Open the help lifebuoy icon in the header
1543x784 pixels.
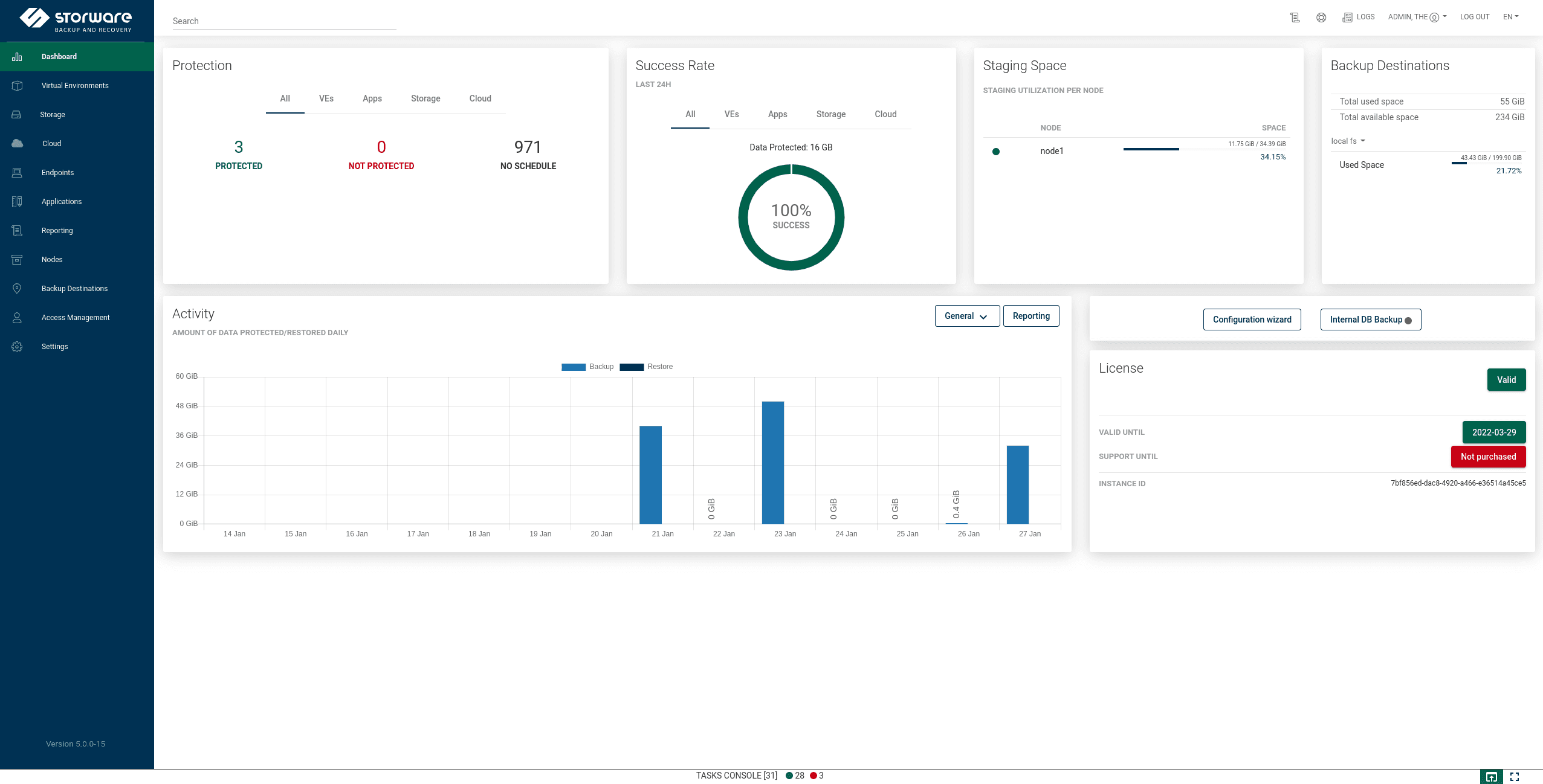1321,17
